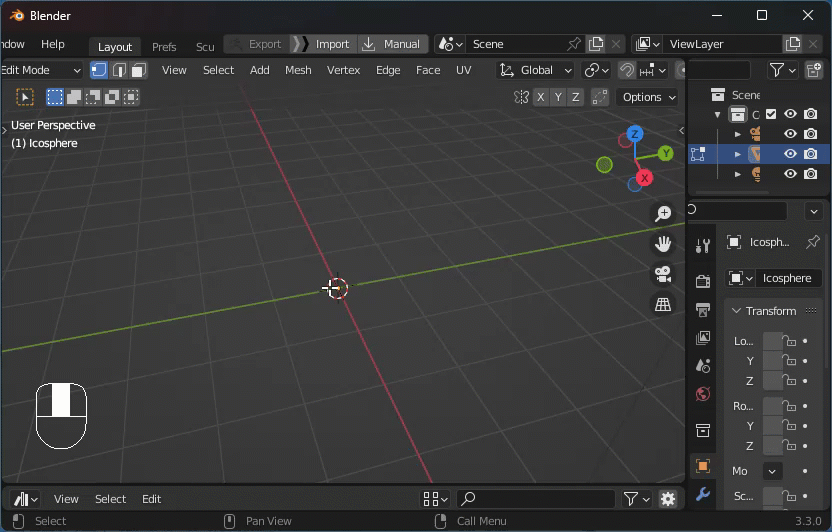This screenshot has width=832, height=532.
Task: Click the Import button
Action: coord(332,44)
